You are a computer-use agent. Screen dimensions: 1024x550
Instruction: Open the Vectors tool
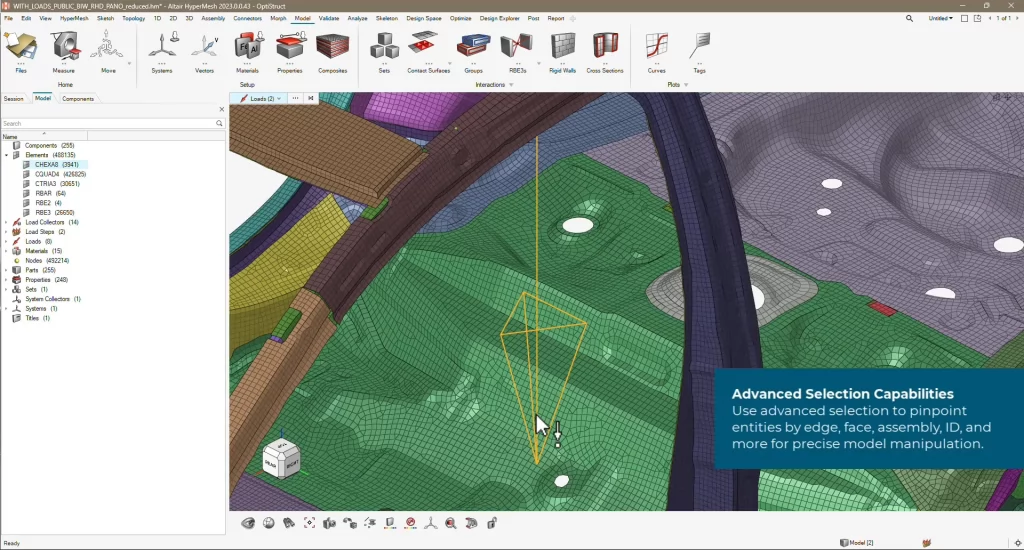(x=204, y=52)
